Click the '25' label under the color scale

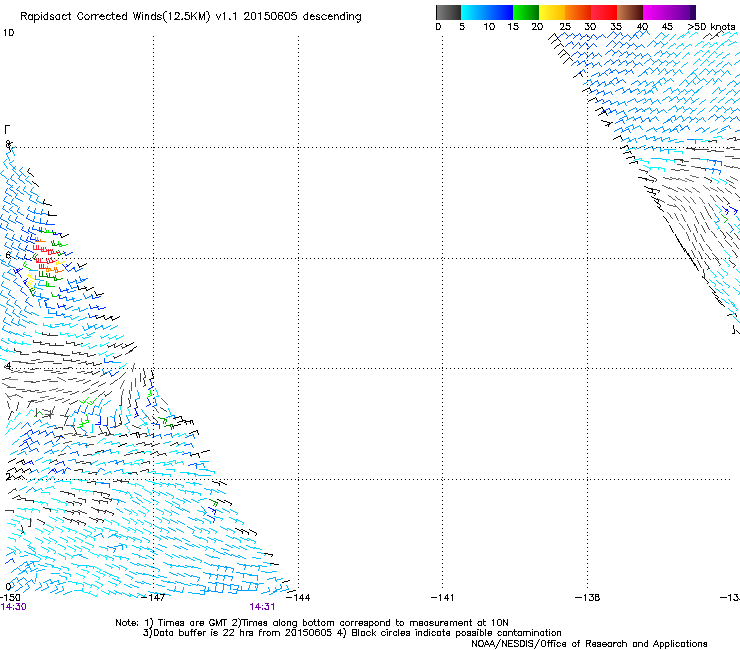[x=565, y=27]
